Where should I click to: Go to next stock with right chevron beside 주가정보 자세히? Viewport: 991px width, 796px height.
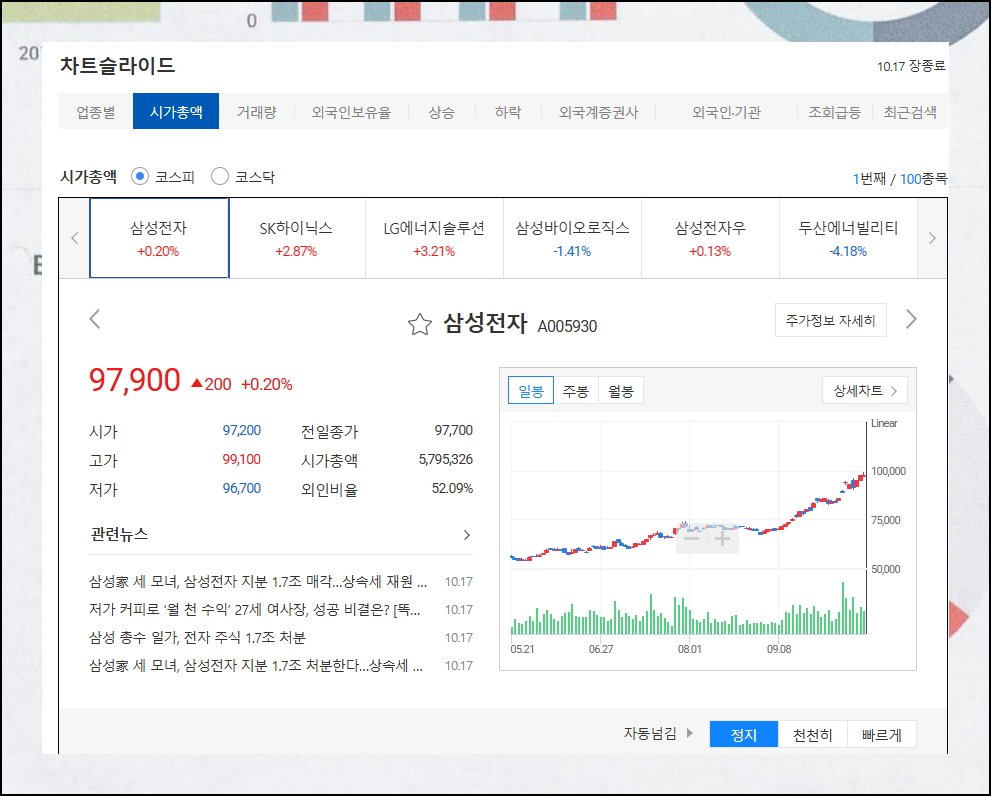point(911,319)
